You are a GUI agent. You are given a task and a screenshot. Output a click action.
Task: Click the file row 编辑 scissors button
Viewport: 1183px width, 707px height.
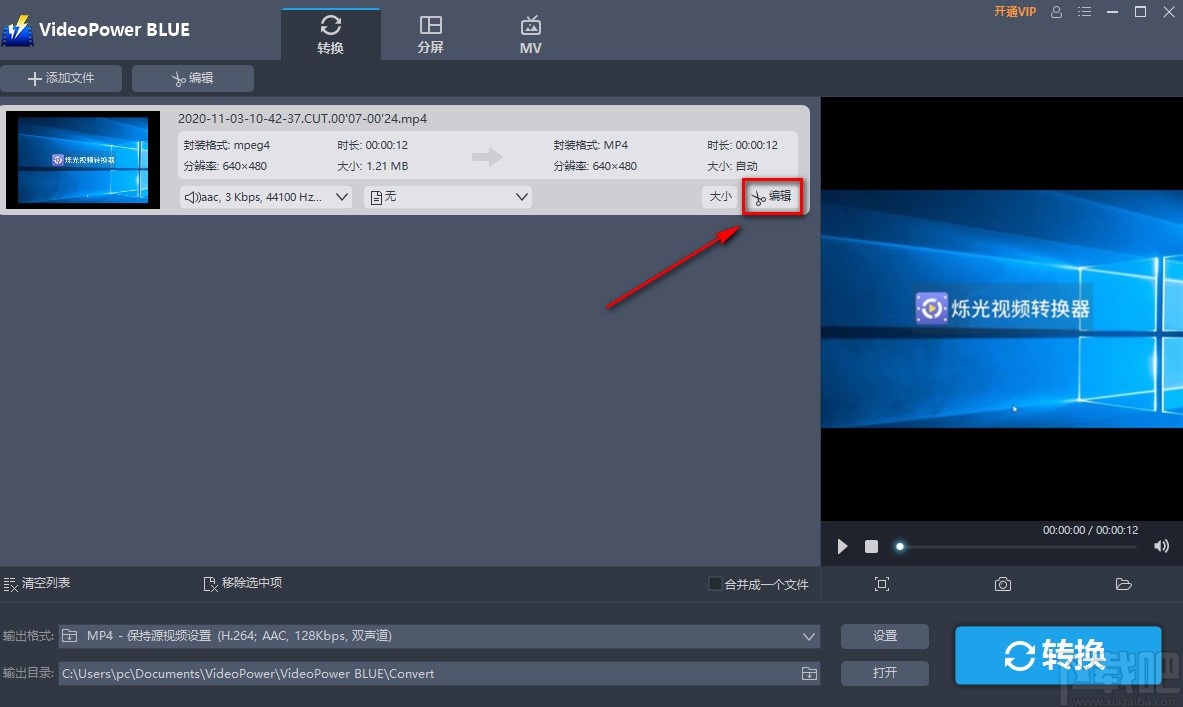772,197
